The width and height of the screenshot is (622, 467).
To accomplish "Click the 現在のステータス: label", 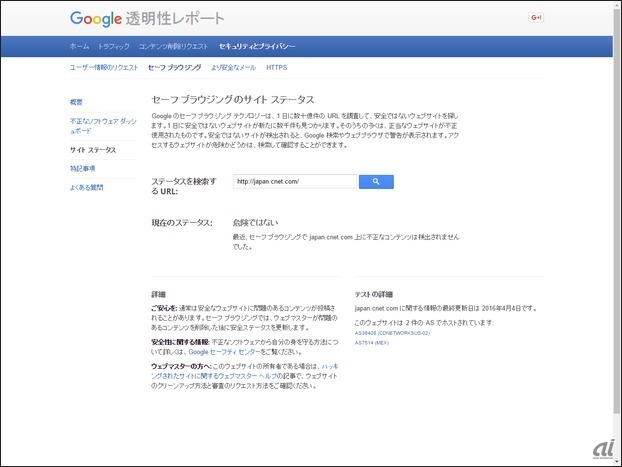I will [182, 223].
